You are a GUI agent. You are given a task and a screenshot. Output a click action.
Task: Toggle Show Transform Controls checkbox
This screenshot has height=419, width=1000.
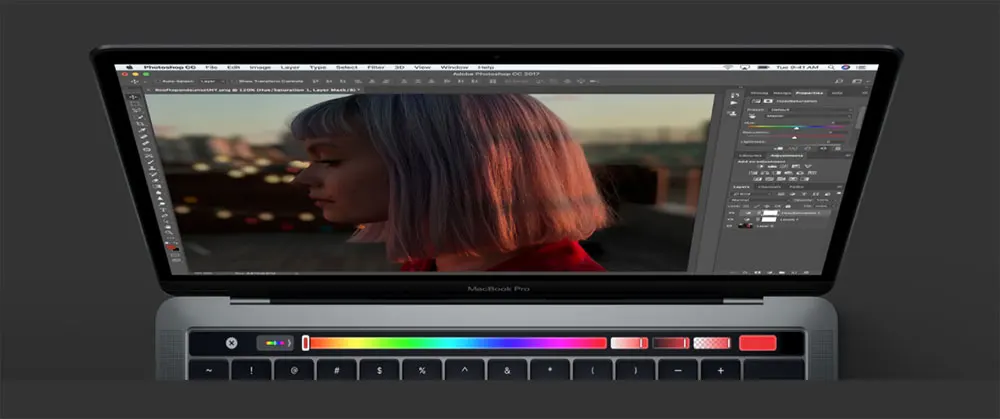pos(234,82)
